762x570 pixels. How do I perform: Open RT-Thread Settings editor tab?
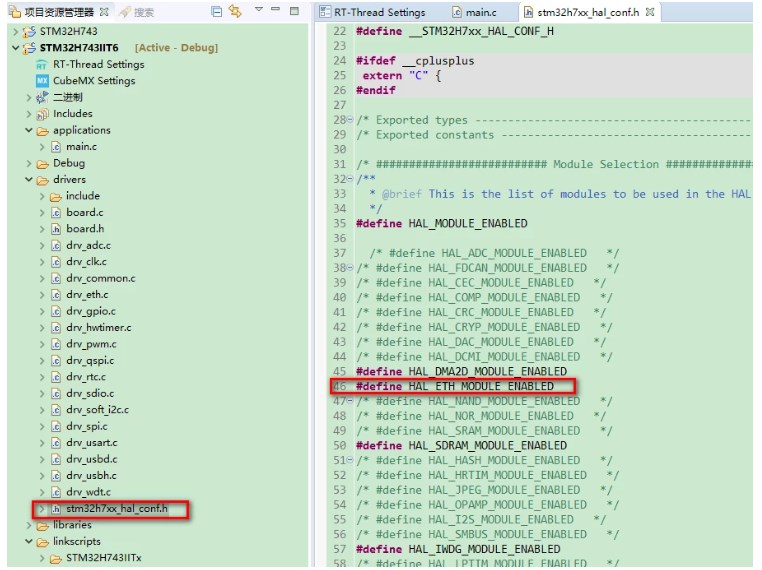point(373,12)
